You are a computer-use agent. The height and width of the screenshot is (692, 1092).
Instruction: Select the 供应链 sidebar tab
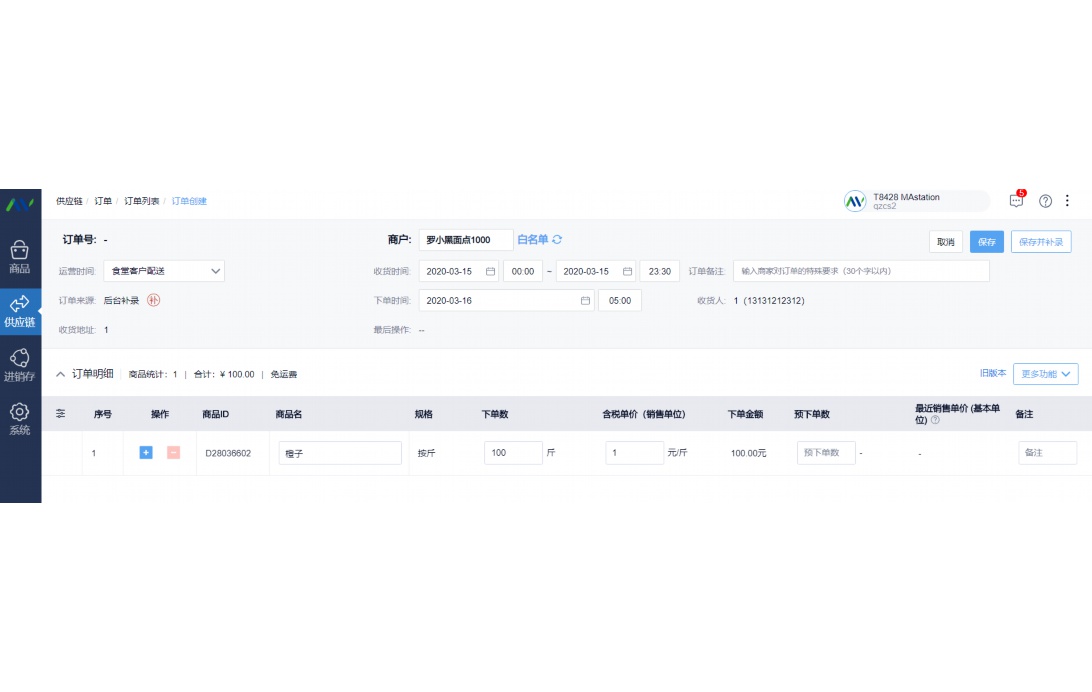20,311
